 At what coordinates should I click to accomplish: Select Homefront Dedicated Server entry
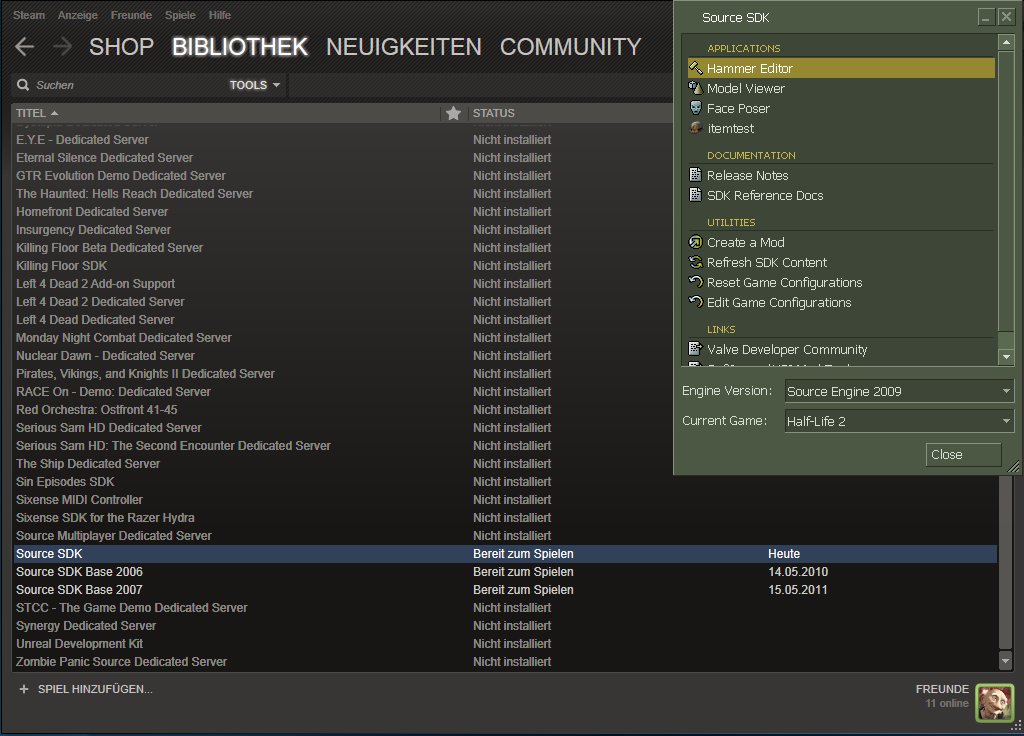[92, 212]
